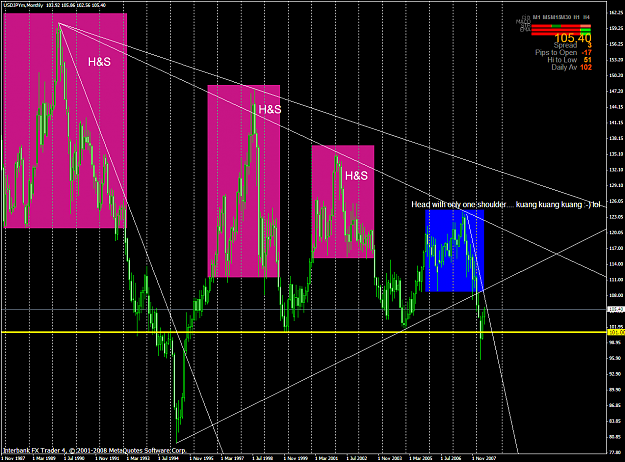
Task: Click the 'Hi to Low' label
Action: [x=562, y=60]
